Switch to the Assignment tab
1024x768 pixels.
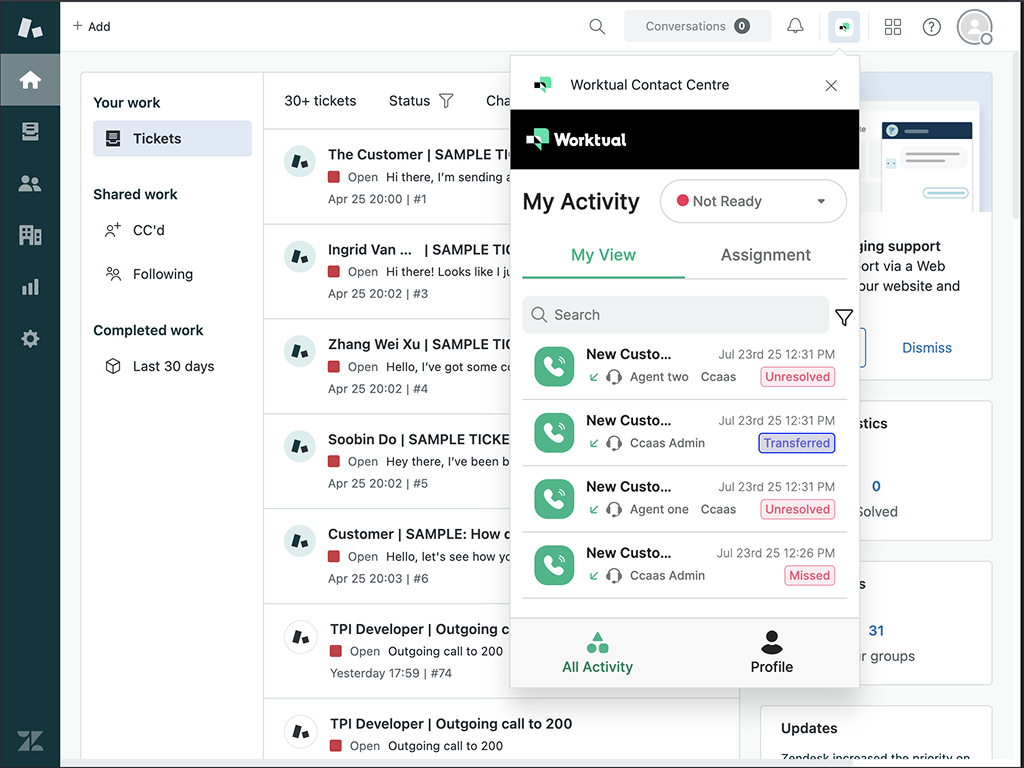[766, 255]
